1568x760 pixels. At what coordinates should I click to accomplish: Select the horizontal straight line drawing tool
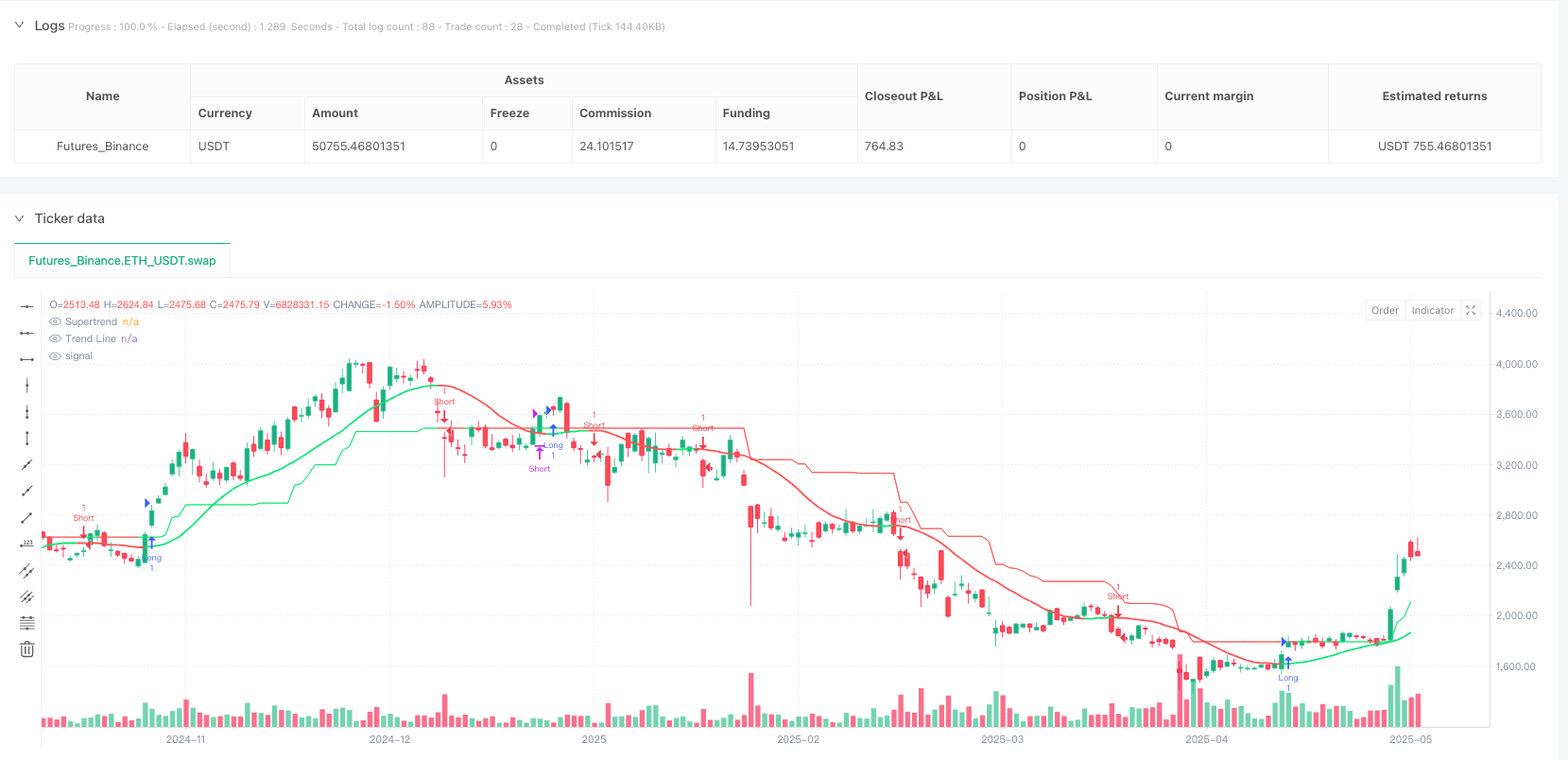pos(27,306)
